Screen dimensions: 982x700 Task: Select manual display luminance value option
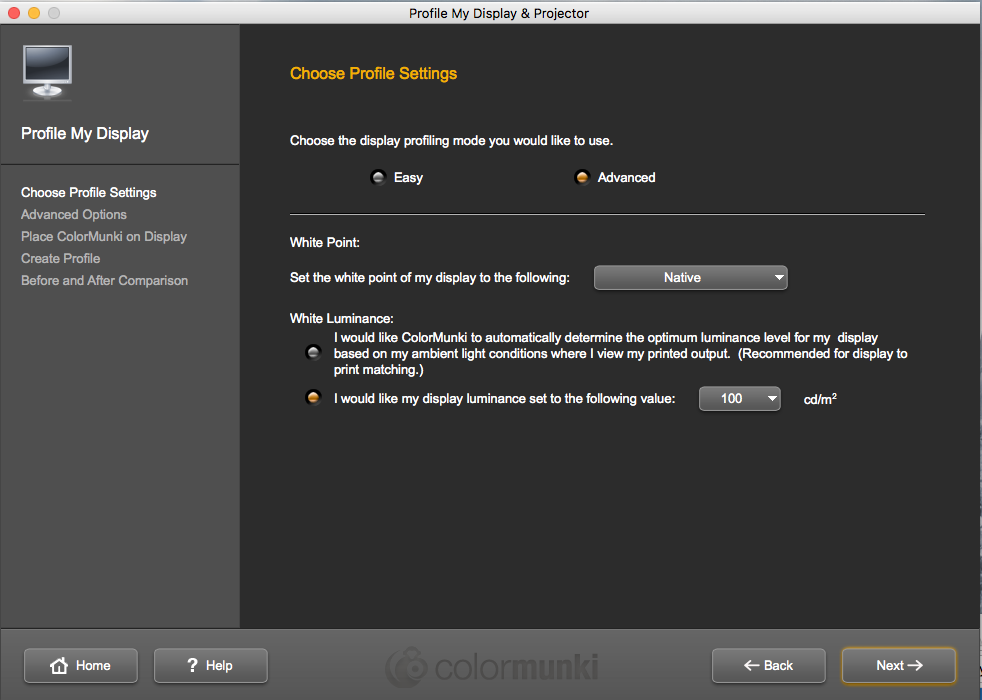coord(313,398)
